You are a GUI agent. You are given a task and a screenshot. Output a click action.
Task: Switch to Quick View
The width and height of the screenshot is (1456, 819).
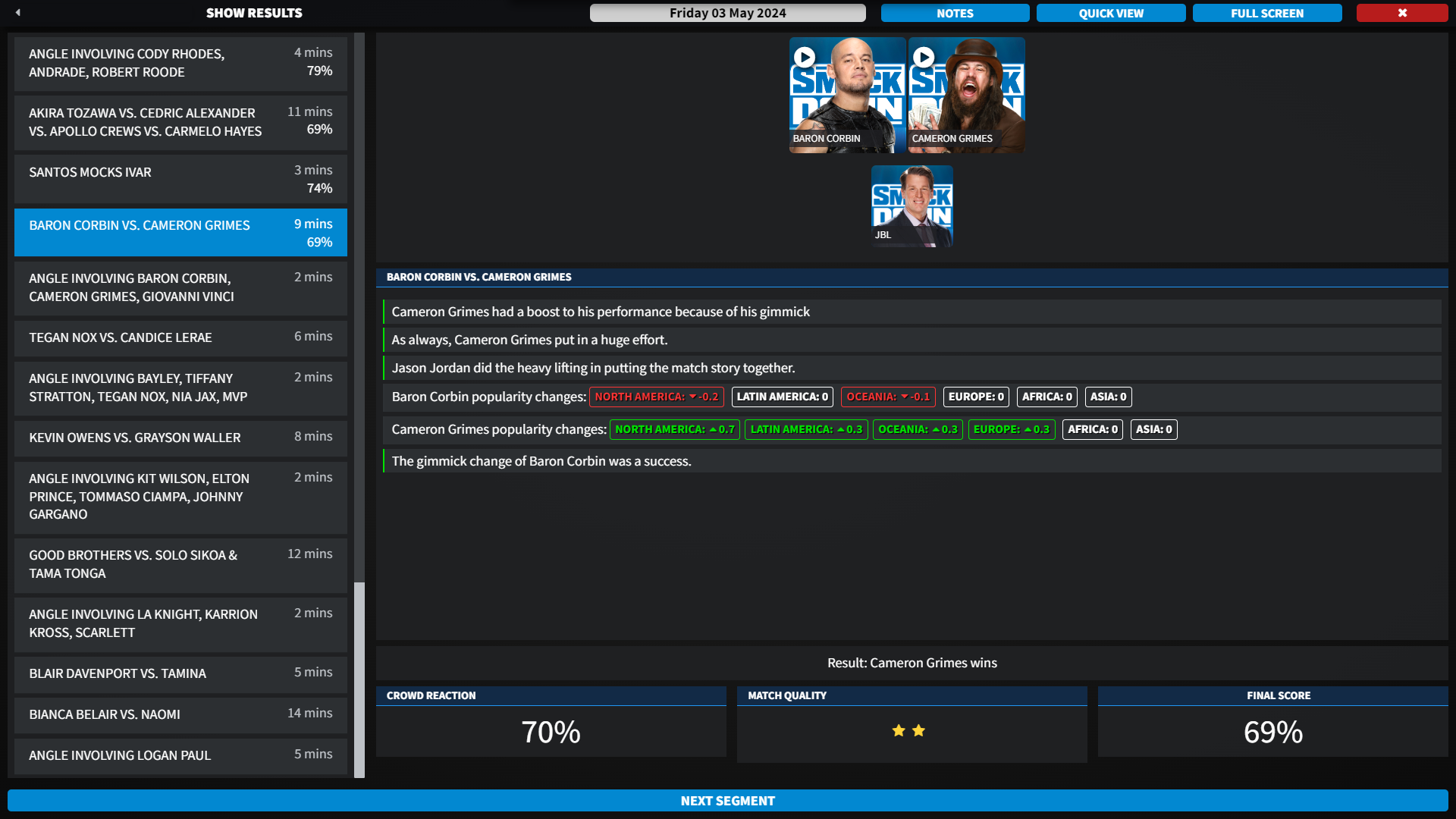point(1110,13)
